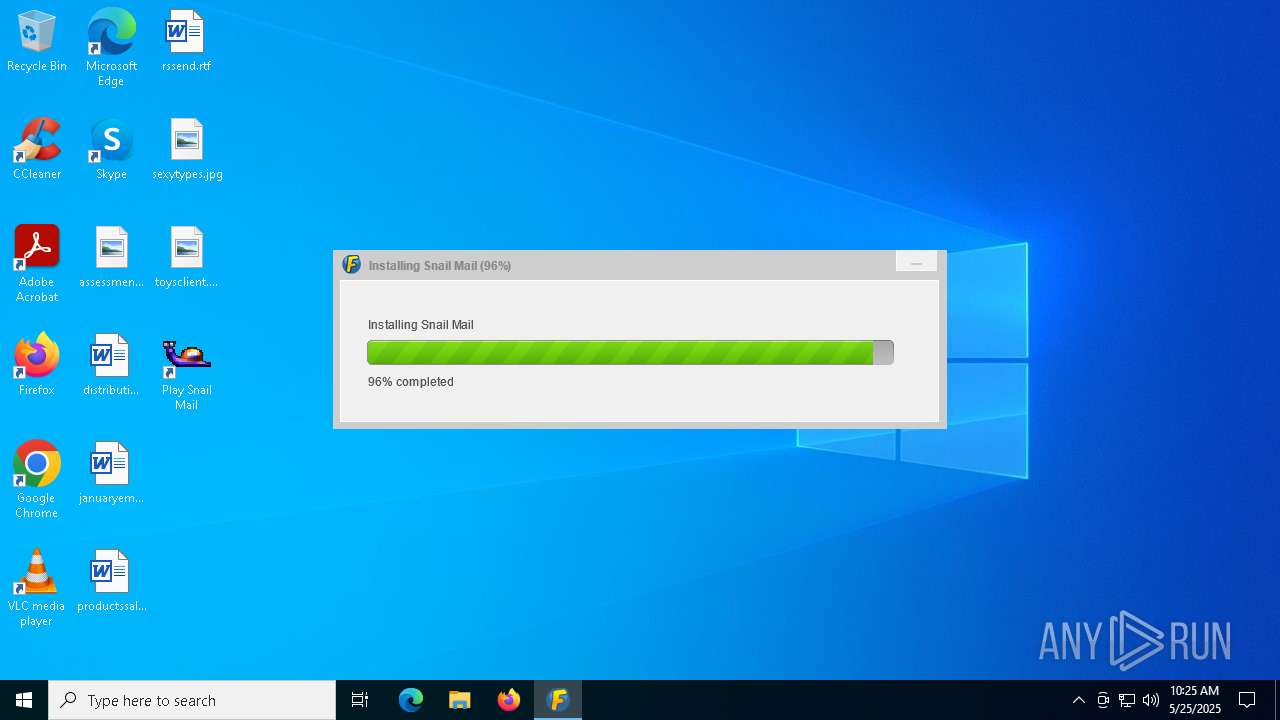Screen dimensions: 1280x720
Task: Click the installer logo in title bar
Action: click(x=351, y=265)
